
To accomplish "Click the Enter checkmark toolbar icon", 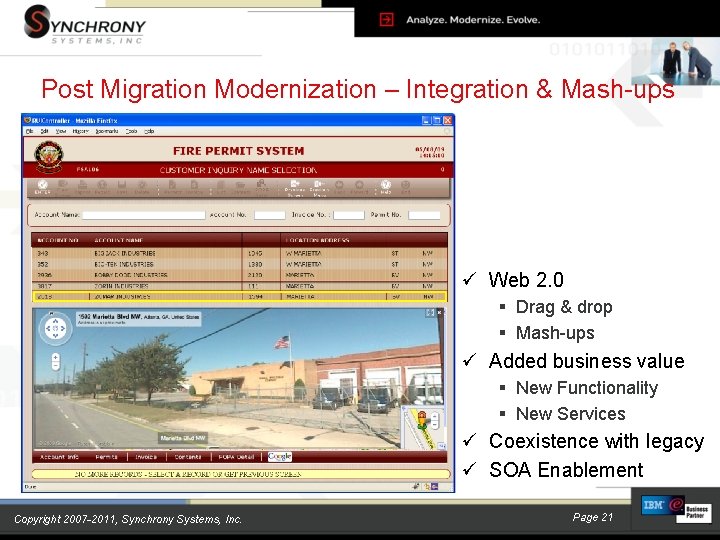I will point(42,187).
